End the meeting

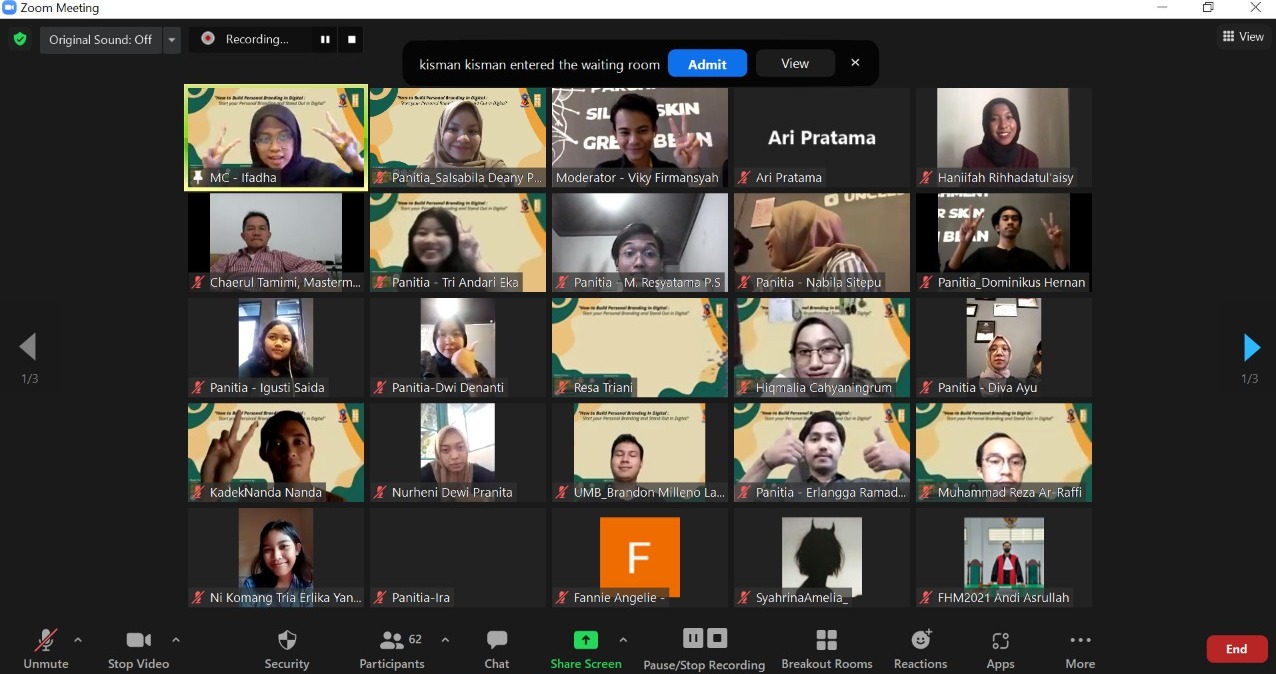[x=1236, y=648]
